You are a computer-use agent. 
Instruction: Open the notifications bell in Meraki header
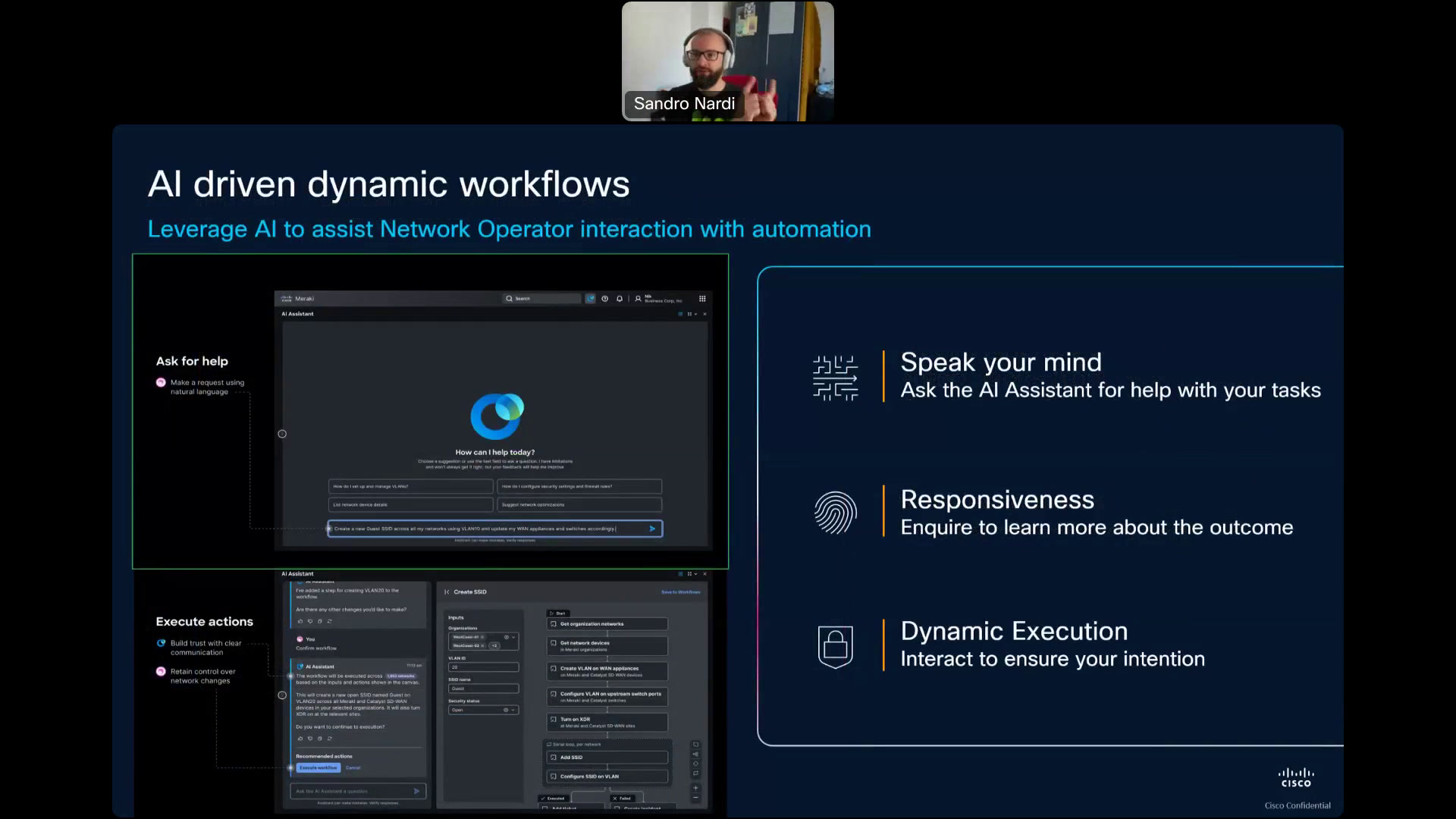click(620, 299)
